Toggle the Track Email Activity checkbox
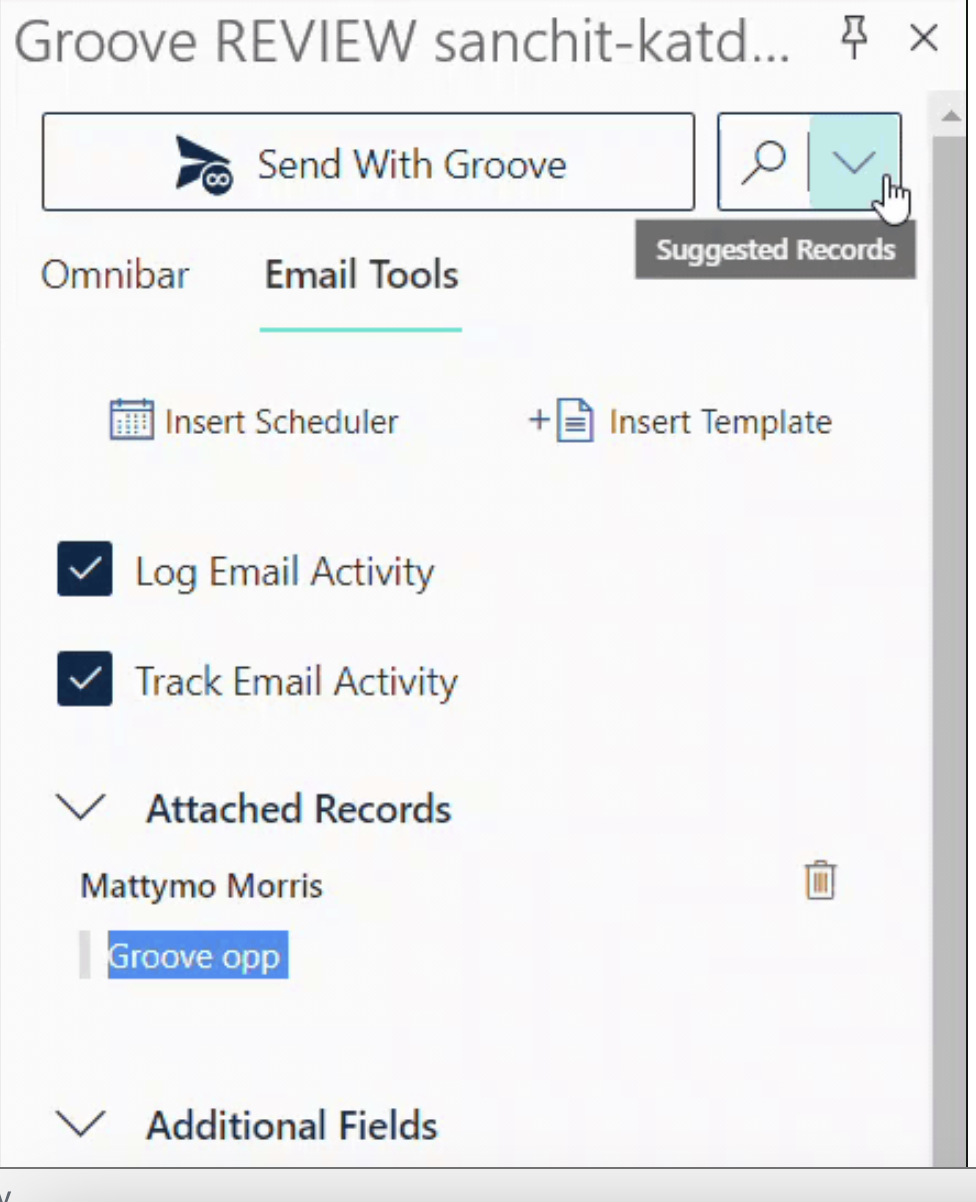This screenshot has width=976, height=1202. 85,679
